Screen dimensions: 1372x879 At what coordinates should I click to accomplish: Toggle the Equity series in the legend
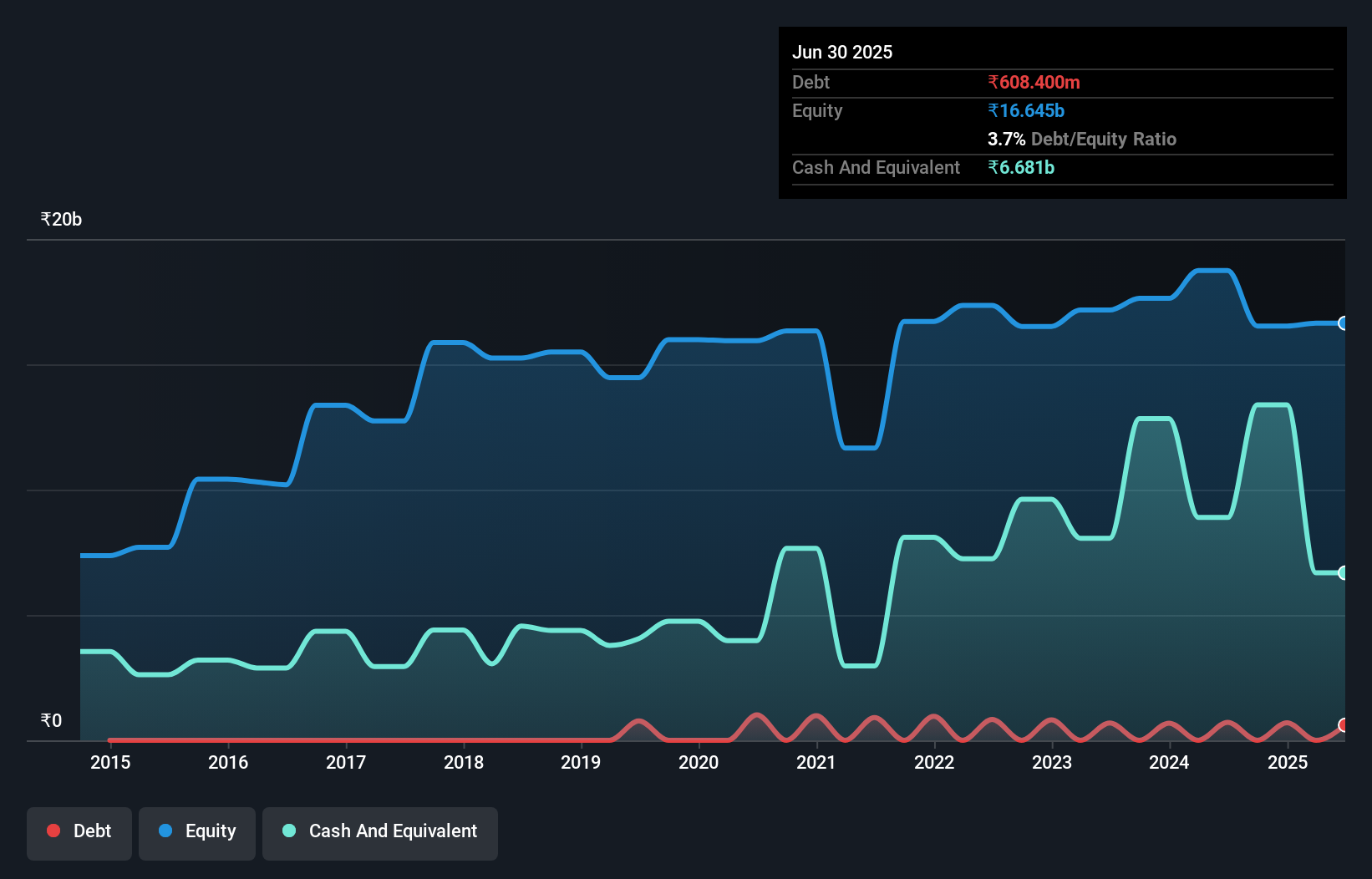click(x=197, y=831)
